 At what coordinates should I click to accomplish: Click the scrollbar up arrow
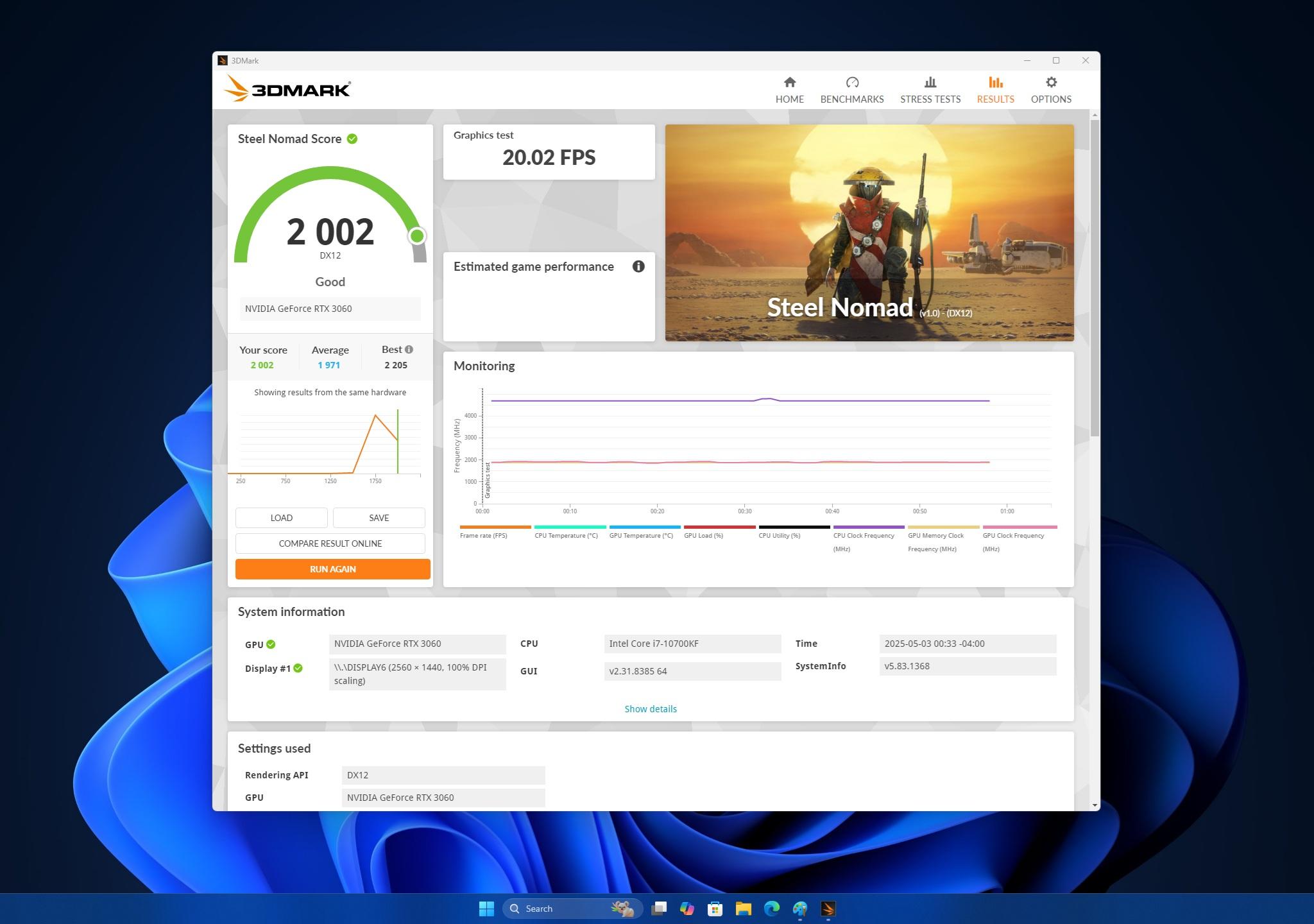1095,115
